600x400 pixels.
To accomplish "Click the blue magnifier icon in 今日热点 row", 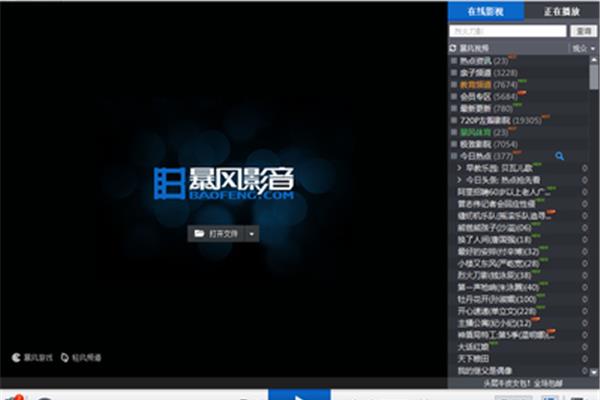I will click(x=559, y=156).
